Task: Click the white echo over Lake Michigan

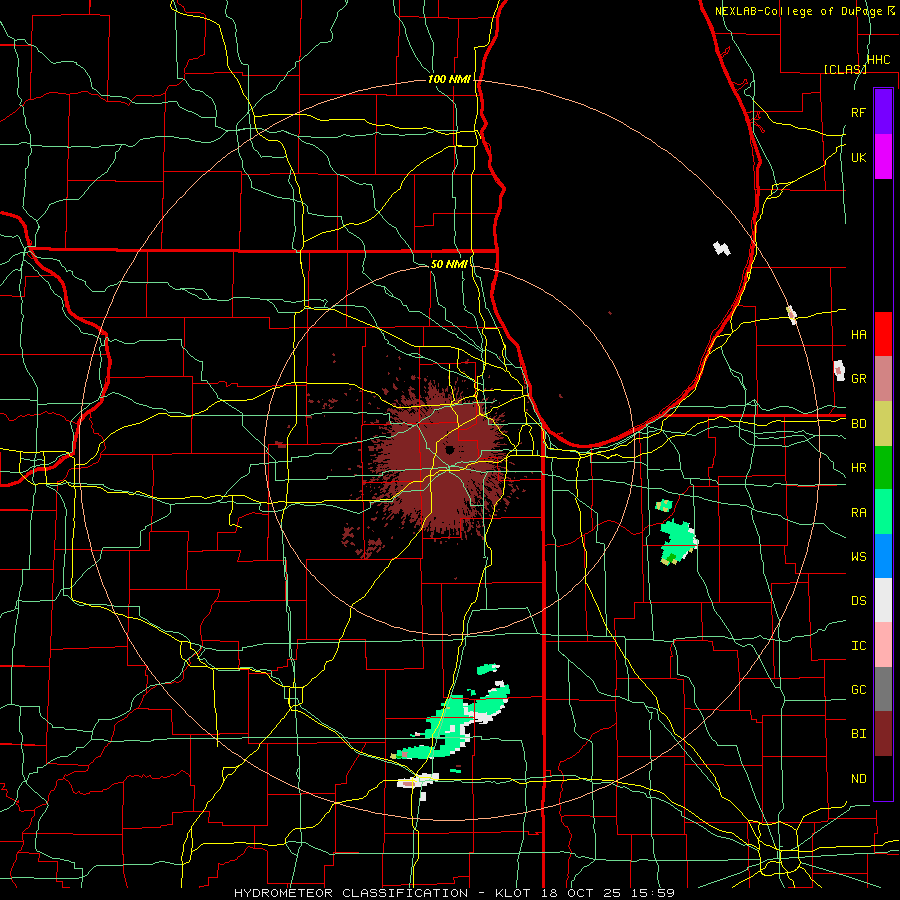Action: click(721, 248)
